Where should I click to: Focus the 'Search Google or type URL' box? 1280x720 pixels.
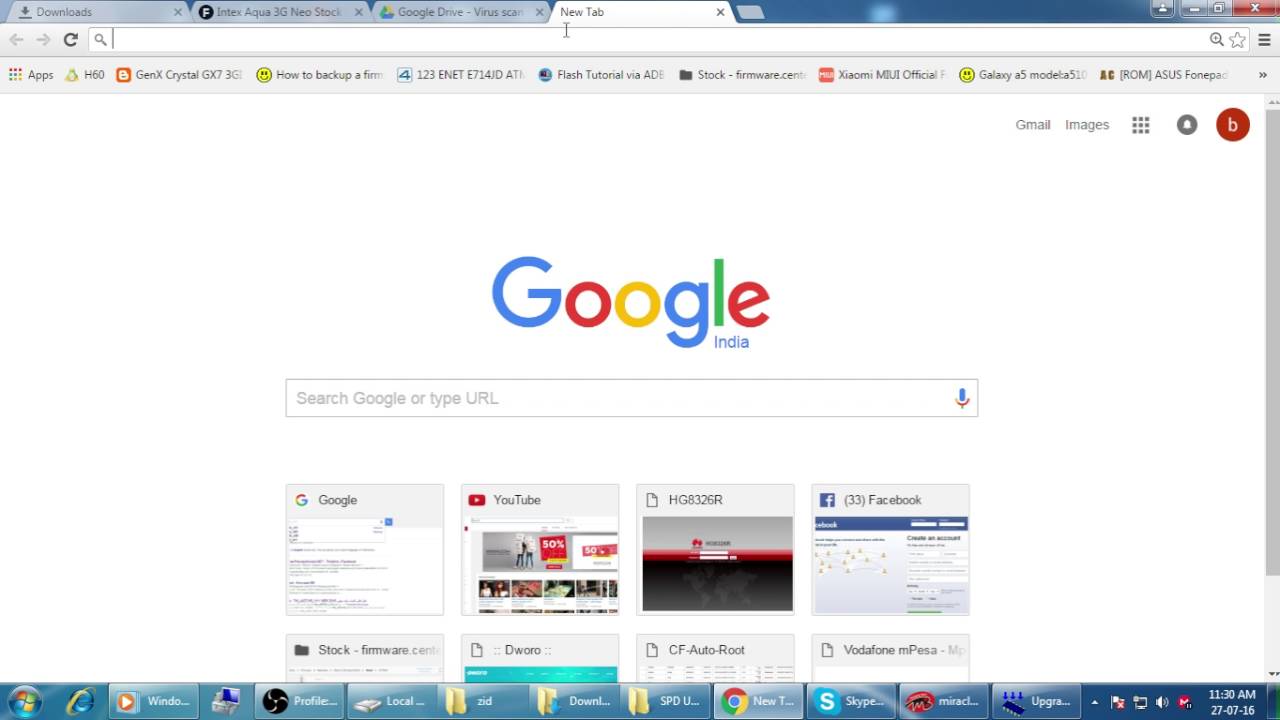click(631, 398)
